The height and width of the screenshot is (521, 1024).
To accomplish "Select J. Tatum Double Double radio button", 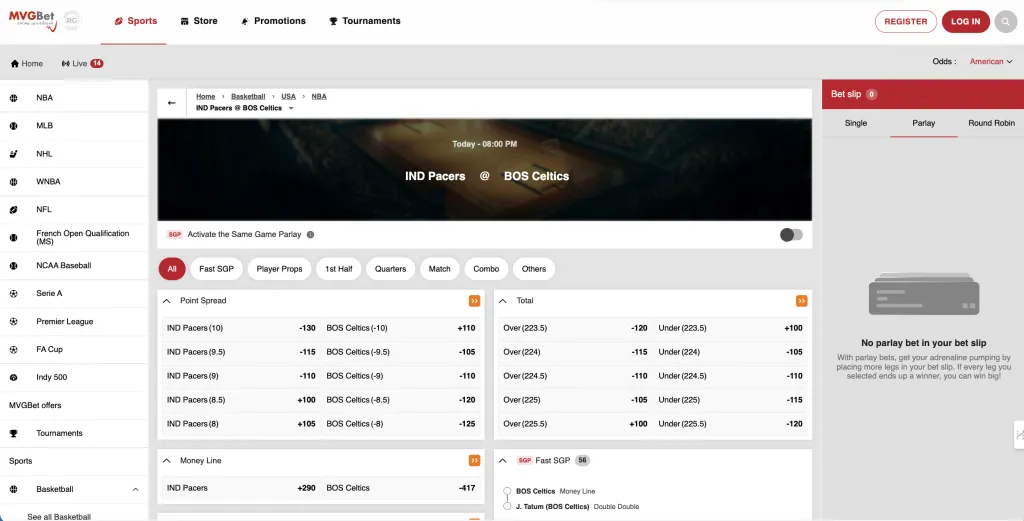I will 507,507.
